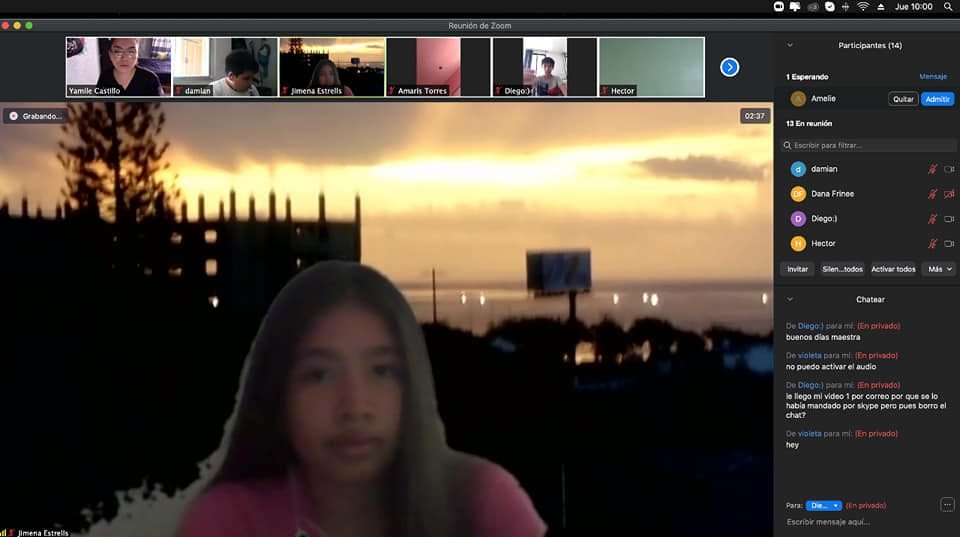
Task: Click the menu bar clock Jue 10:00
Action: pos(913,7)
